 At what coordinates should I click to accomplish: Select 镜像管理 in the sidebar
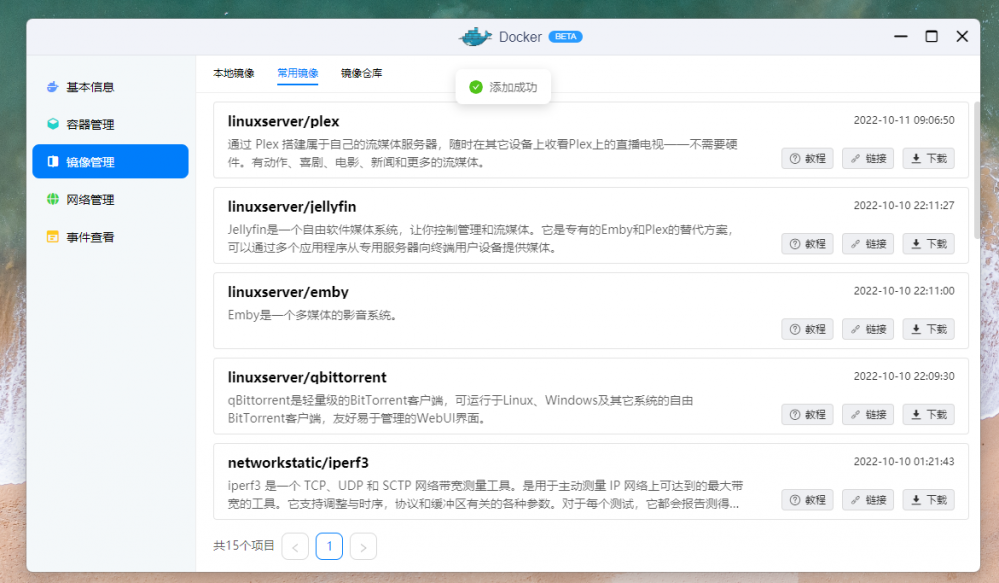coord(110,161)
